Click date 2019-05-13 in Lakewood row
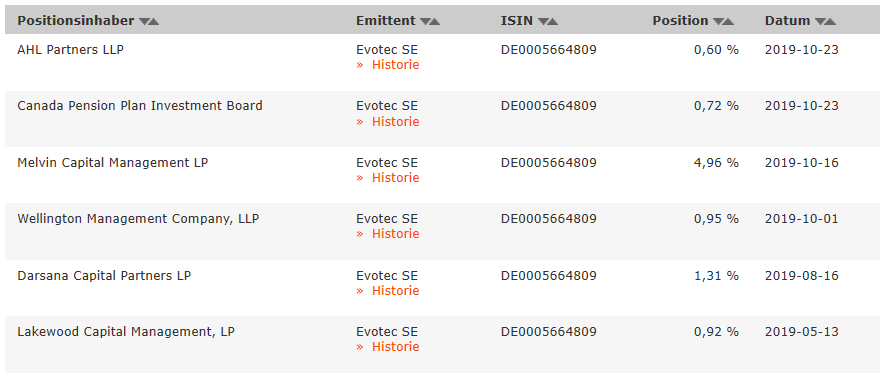 pyautogui.click(x=801, y=332)
